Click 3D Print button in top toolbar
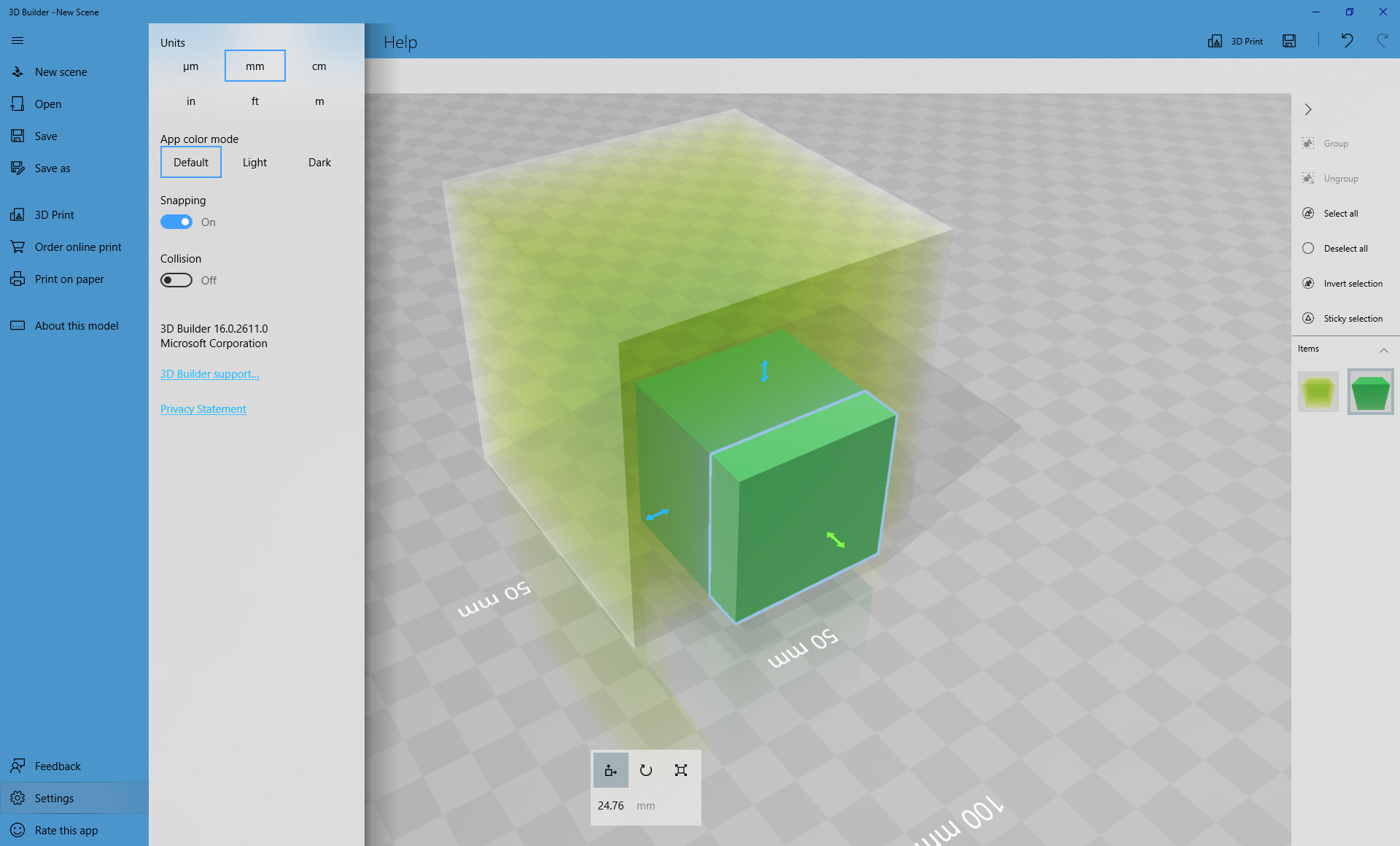 [x=1235, y=41]
